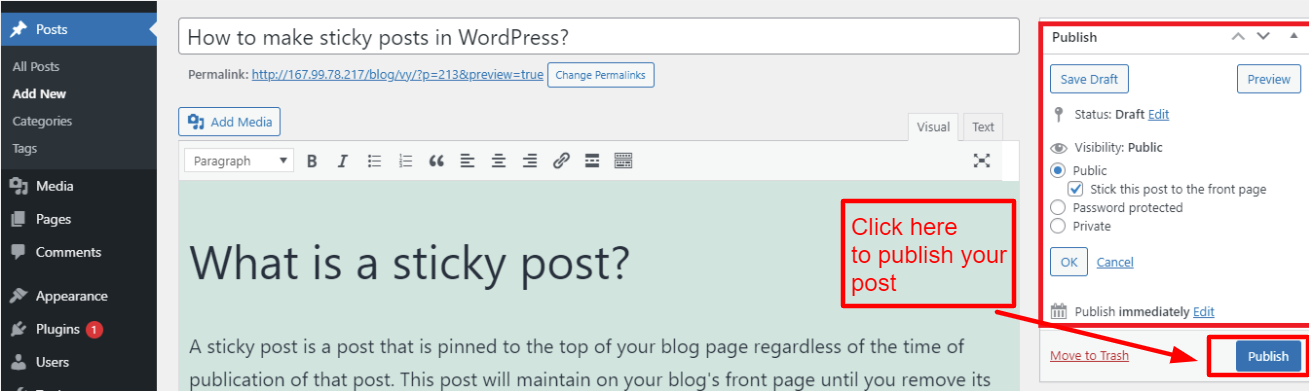Toggle italic formatting in editor toolbar
This screenshot has width=1309, height=391.
pos(342,161)
